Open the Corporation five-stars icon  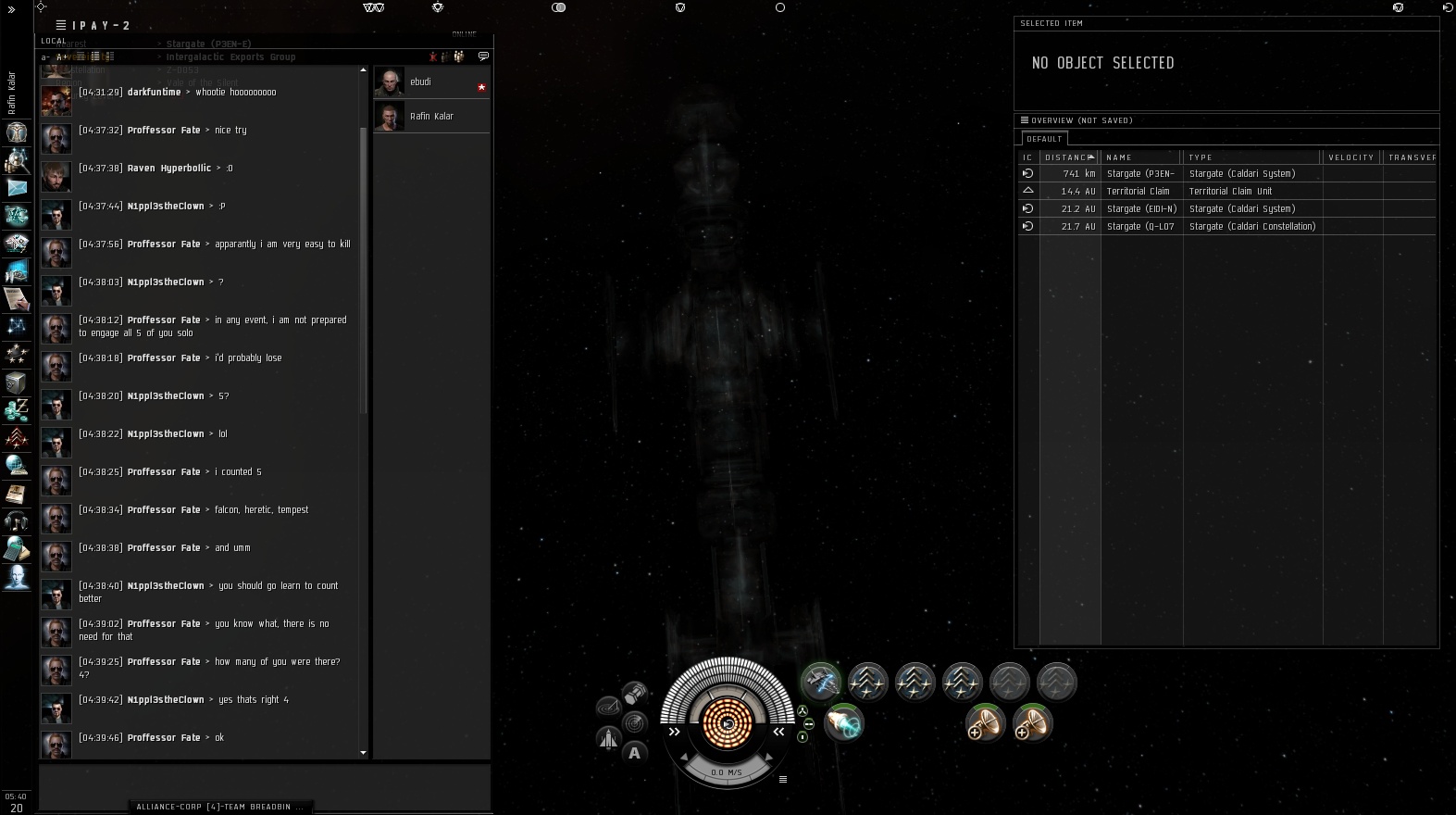click(x=17, y=355)
